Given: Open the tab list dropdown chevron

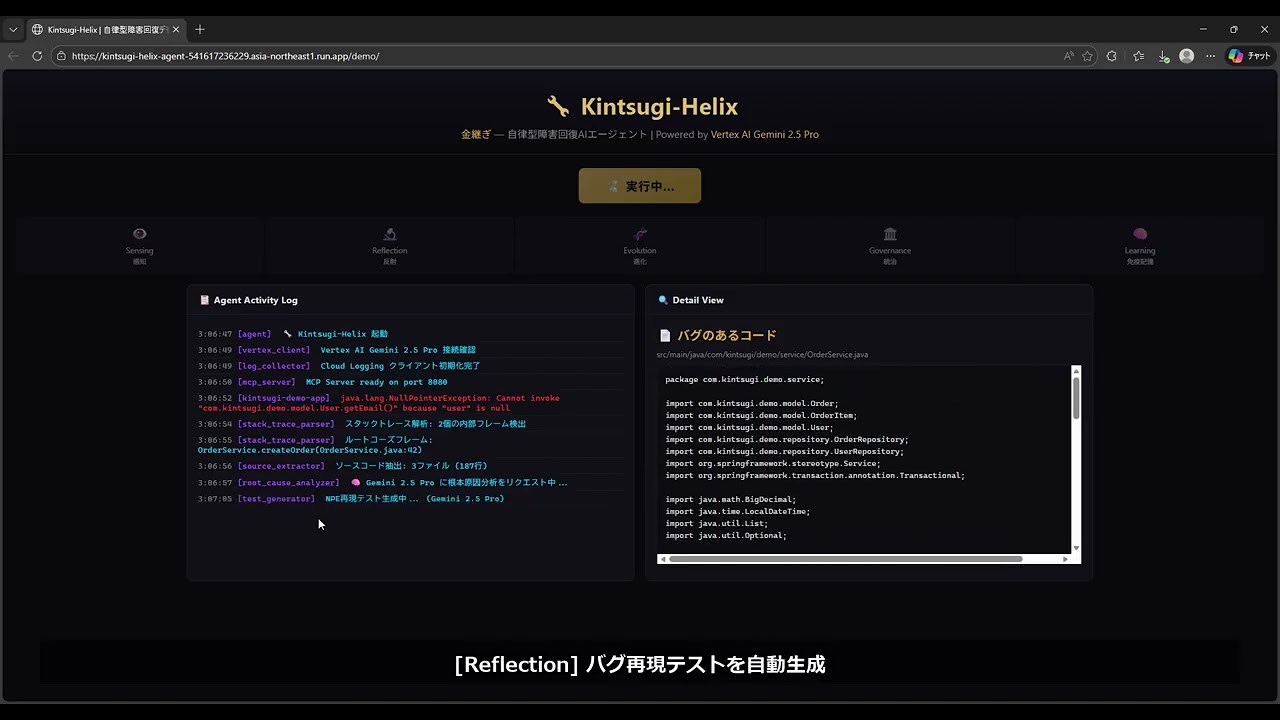Looking at the screenshot, I should (13, 30).
